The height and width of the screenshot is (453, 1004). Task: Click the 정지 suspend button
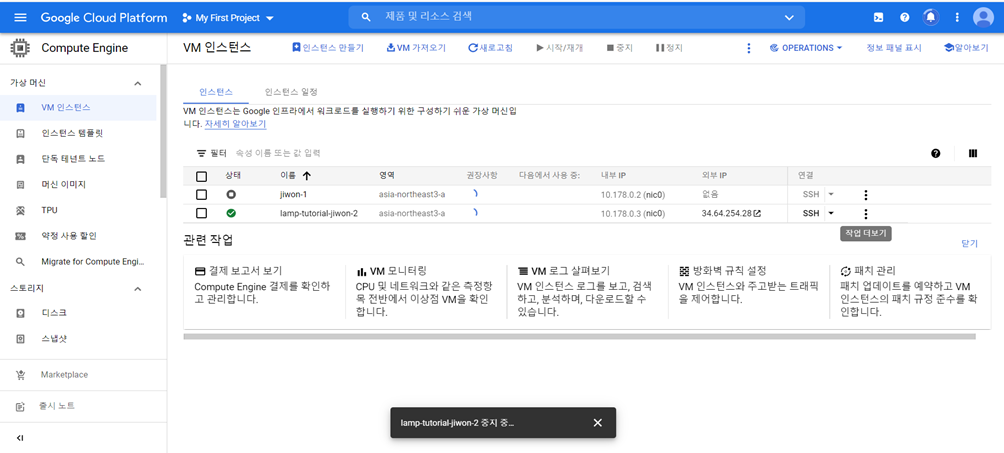669,48
